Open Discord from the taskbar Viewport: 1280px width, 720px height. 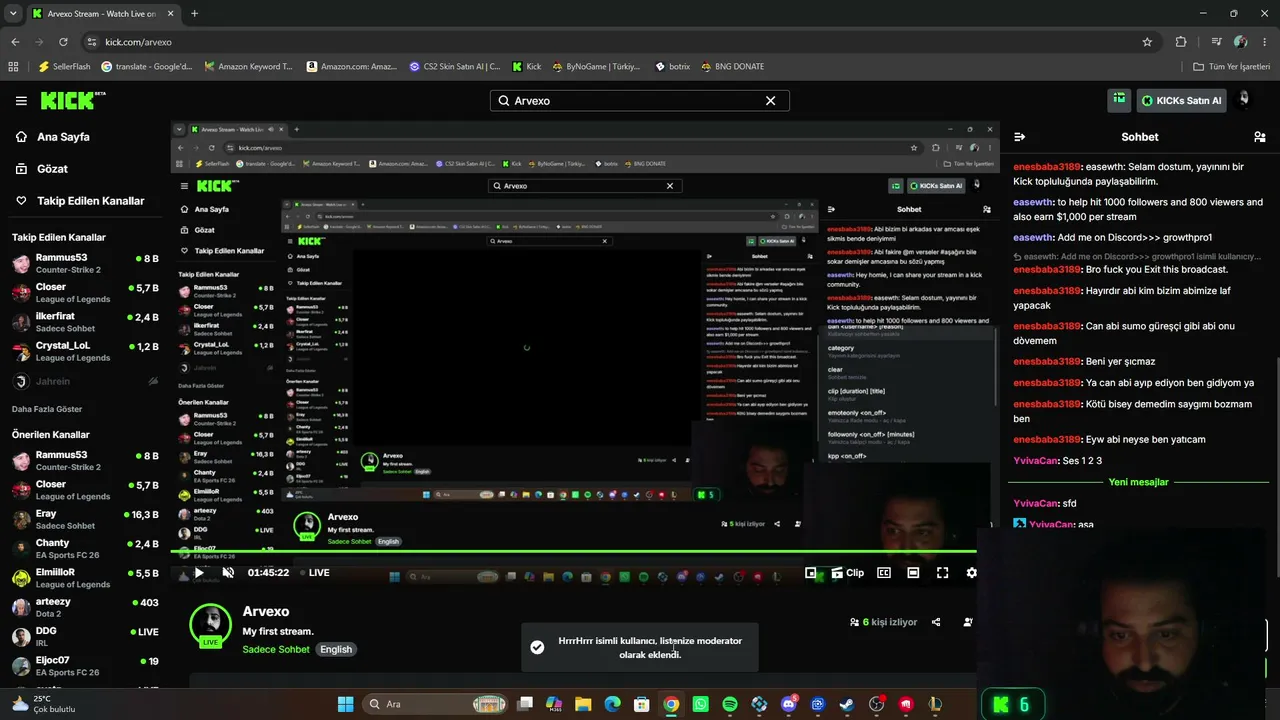pyautogui.click(x=789, y=704)
